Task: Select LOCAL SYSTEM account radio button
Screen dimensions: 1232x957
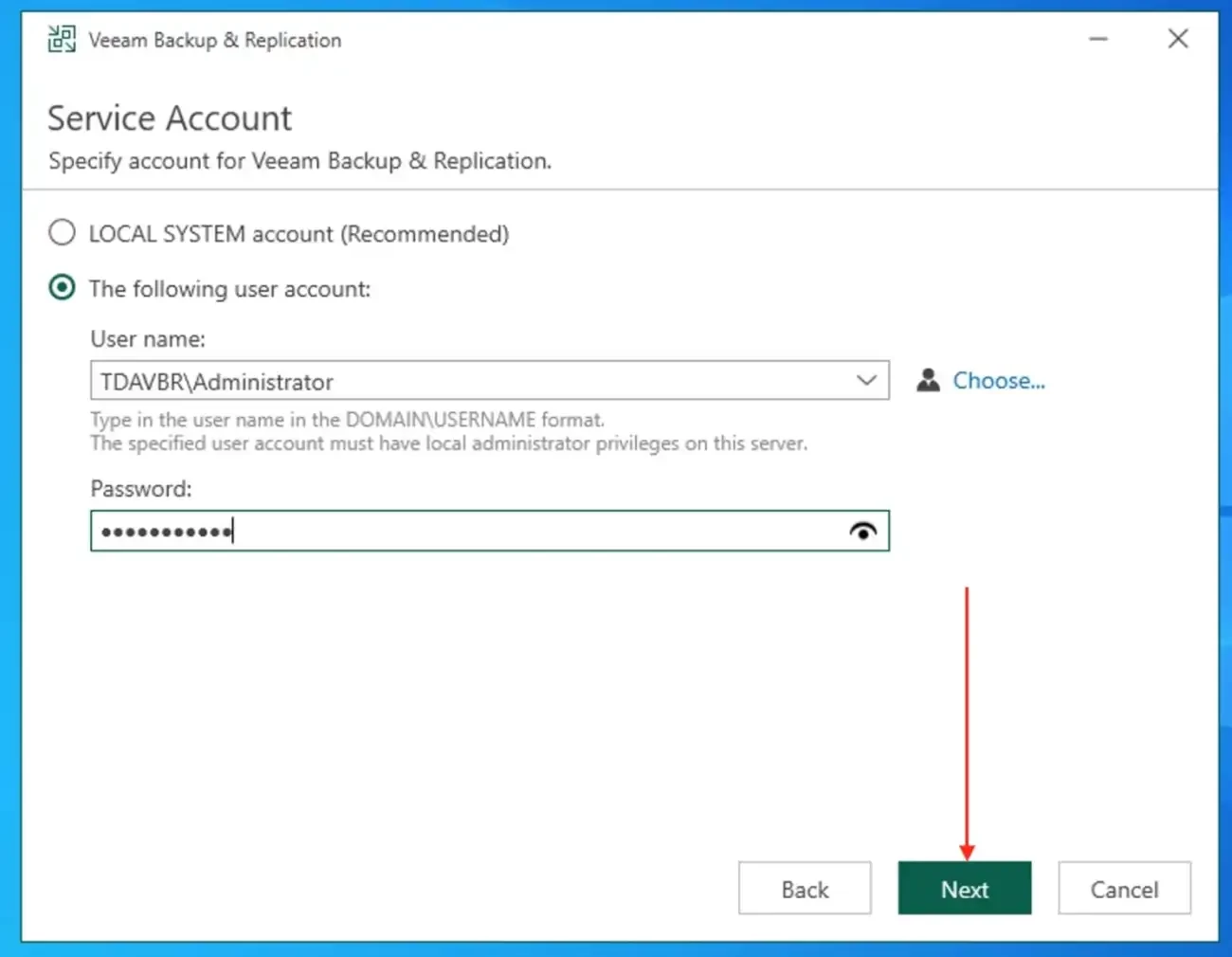Action: [63, 233]
